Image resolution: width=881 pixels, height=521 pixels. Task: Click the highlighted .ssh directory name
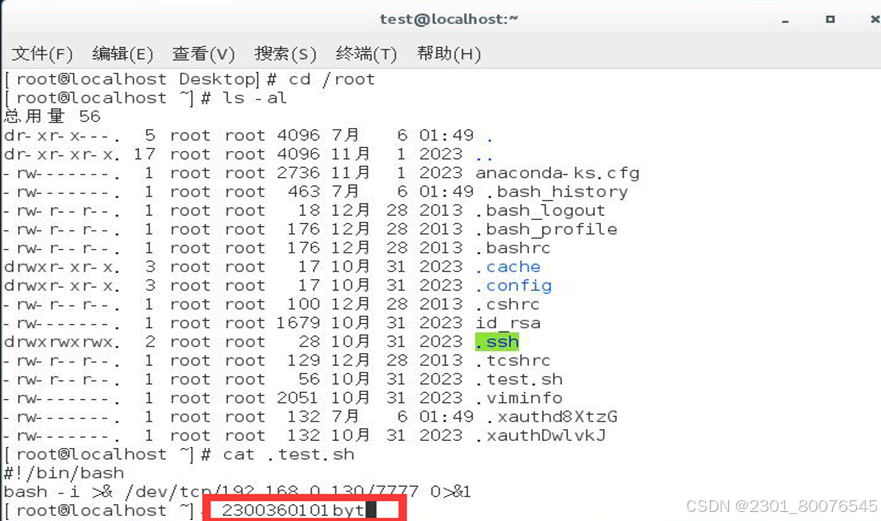click(497, 342)
